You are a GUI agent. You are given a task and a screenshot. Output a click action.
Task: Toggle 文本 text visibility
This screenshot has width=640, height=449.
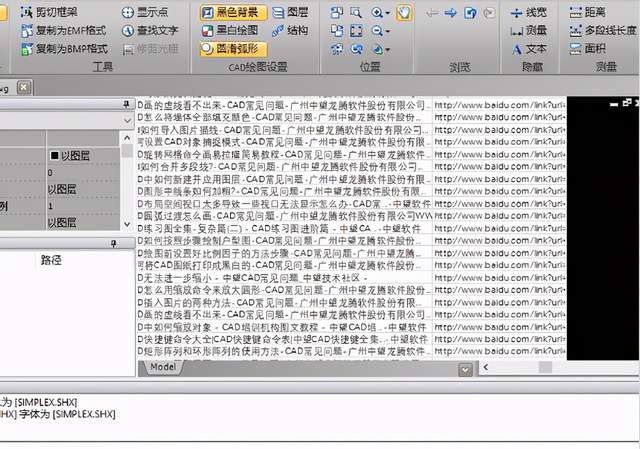[529, 49]
